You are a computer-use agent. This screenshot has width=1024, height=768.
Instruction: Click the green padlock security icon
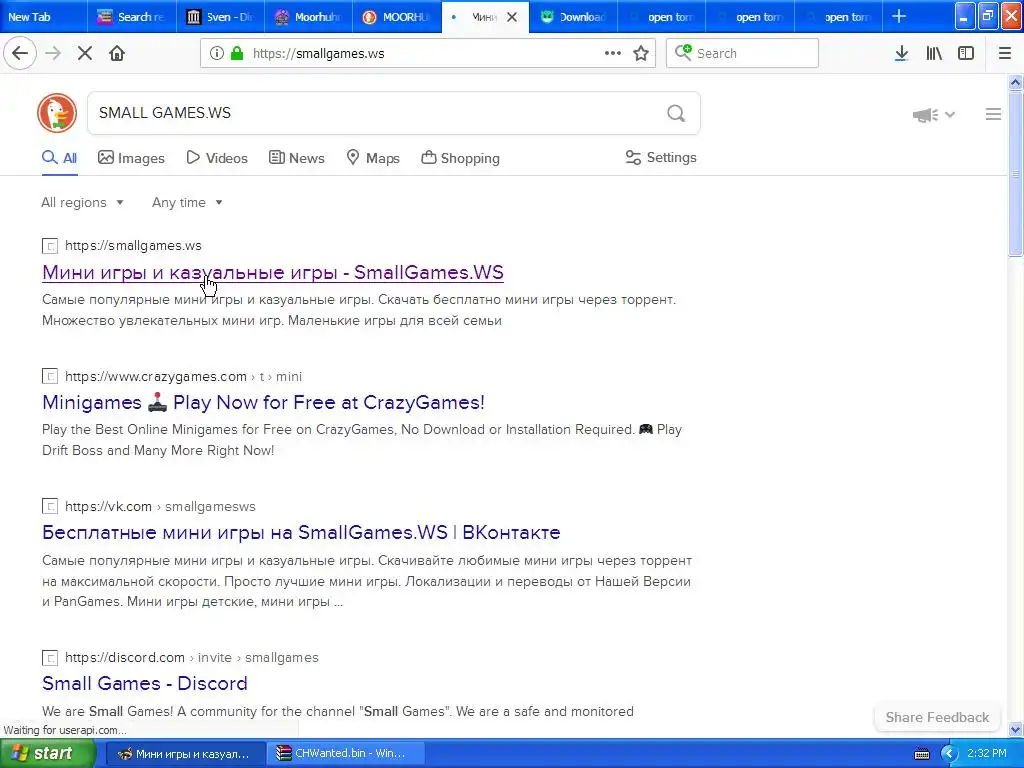coord(237,53)
